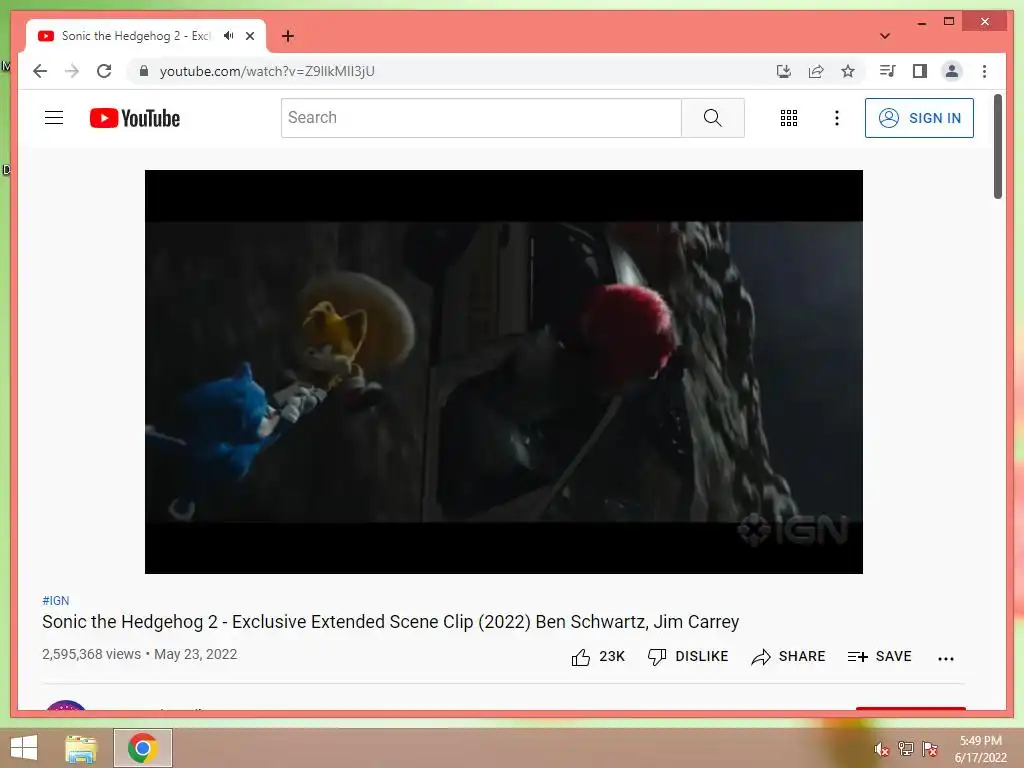Bookmark this page with the star icon

click(848, 71)
